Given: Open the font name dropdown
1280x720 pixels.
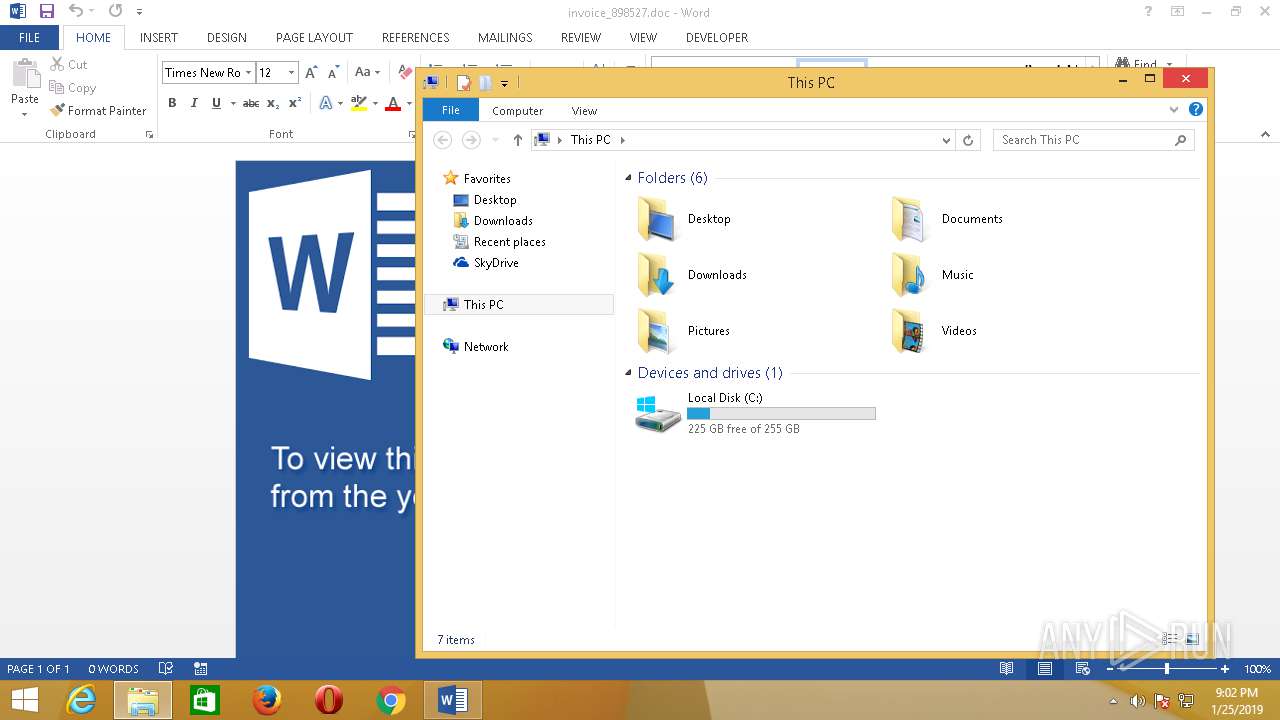Looking at the screenshot, I should (x=248, y=72).
